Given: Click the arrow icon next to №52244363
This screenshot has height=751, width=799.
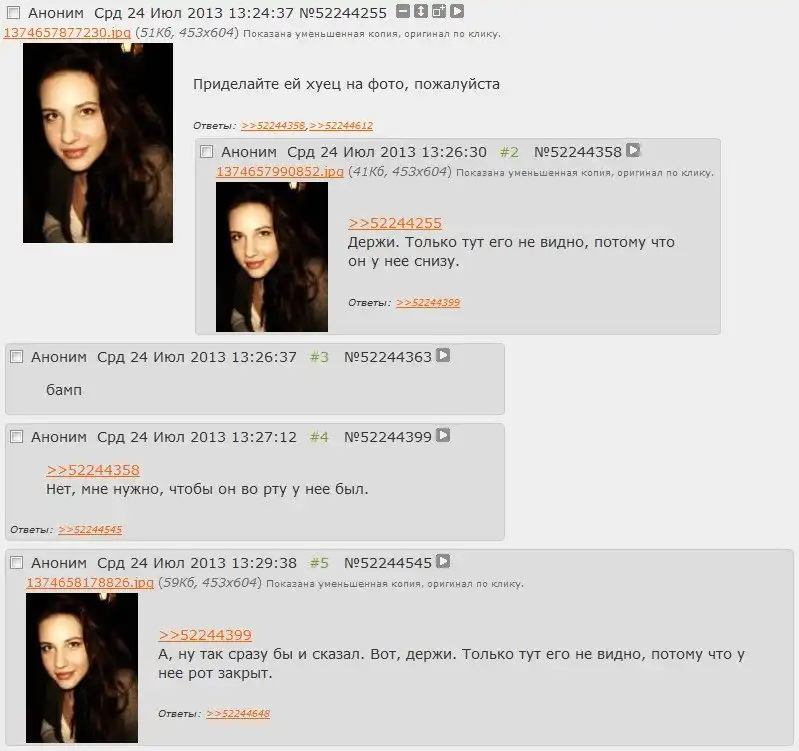Looking at the screenshot, I should [443, 355].
